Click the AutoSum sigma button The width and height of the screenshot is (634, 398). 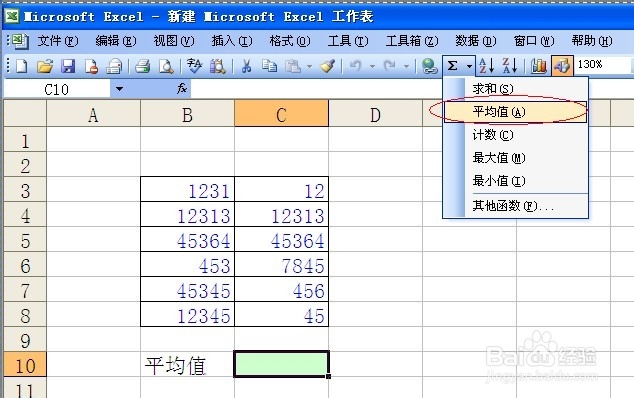point(453,66)
